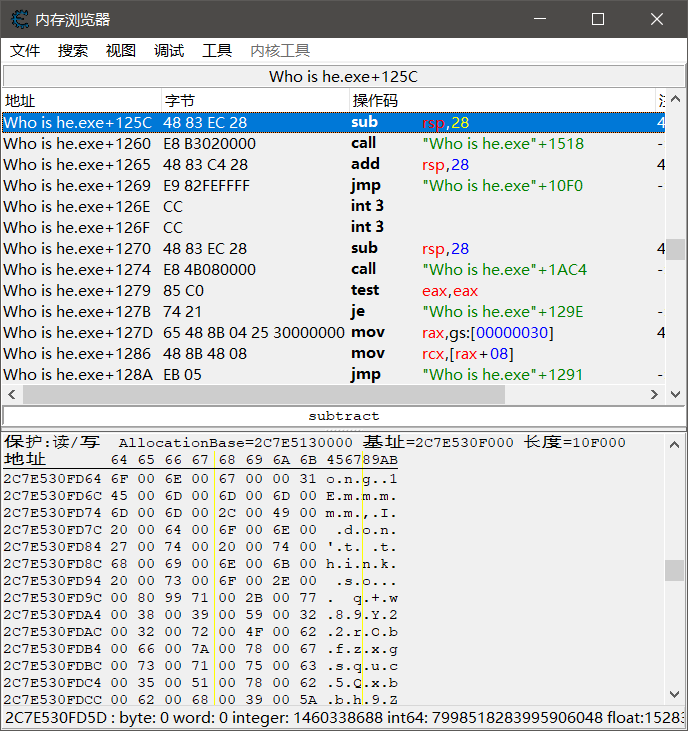Click the 字节 column header

coord(255,100)
